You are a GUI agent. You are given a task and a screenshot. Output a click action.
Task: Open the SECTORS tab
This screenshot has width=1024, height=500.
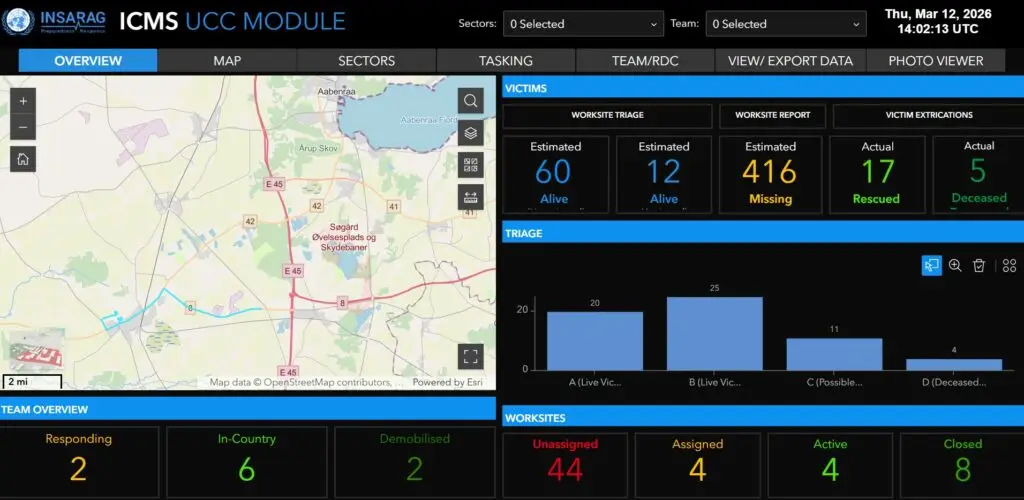coord(366,61)
